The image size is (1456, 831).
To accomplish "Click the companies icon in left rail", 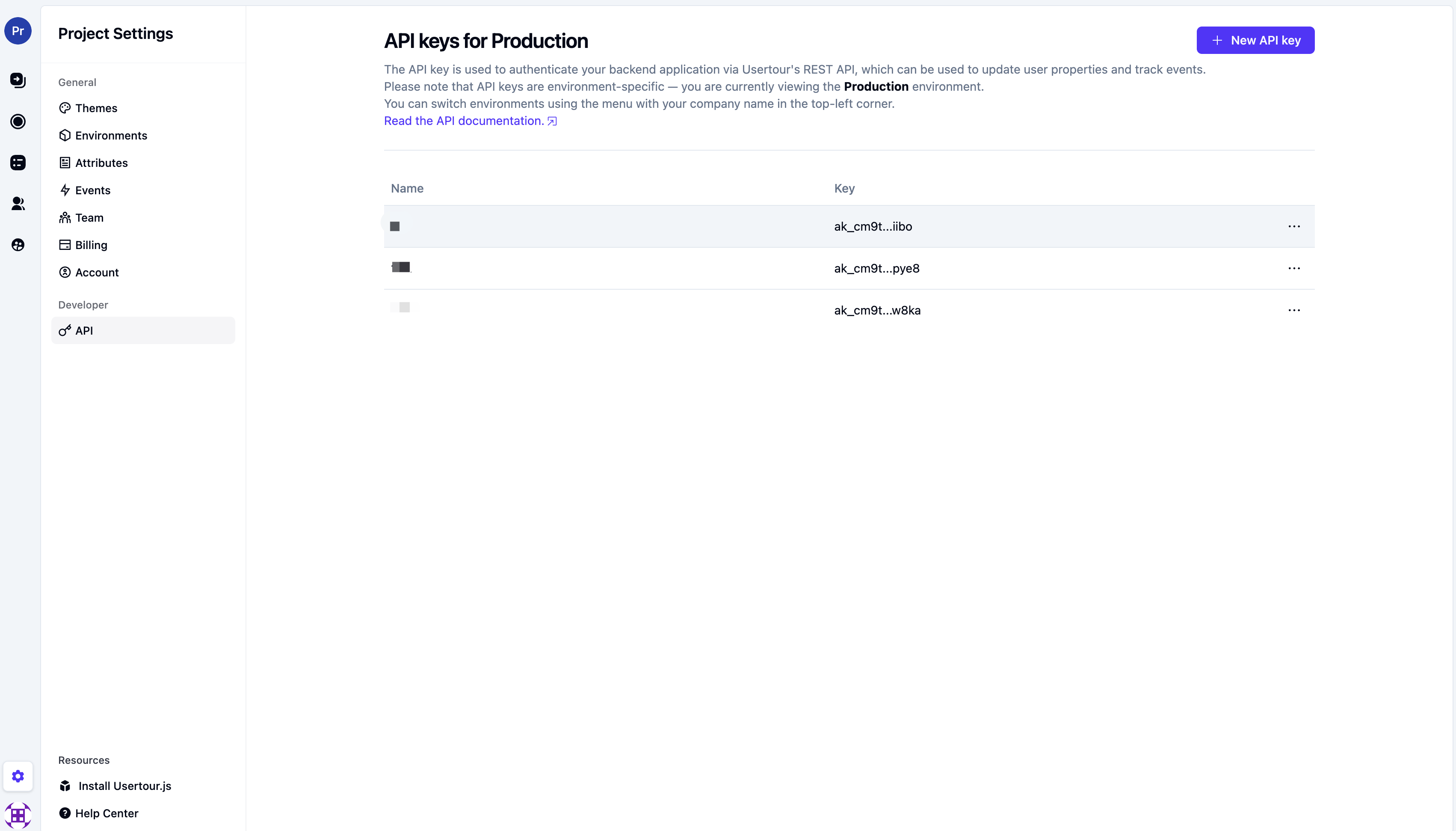I will click(18, 245).
